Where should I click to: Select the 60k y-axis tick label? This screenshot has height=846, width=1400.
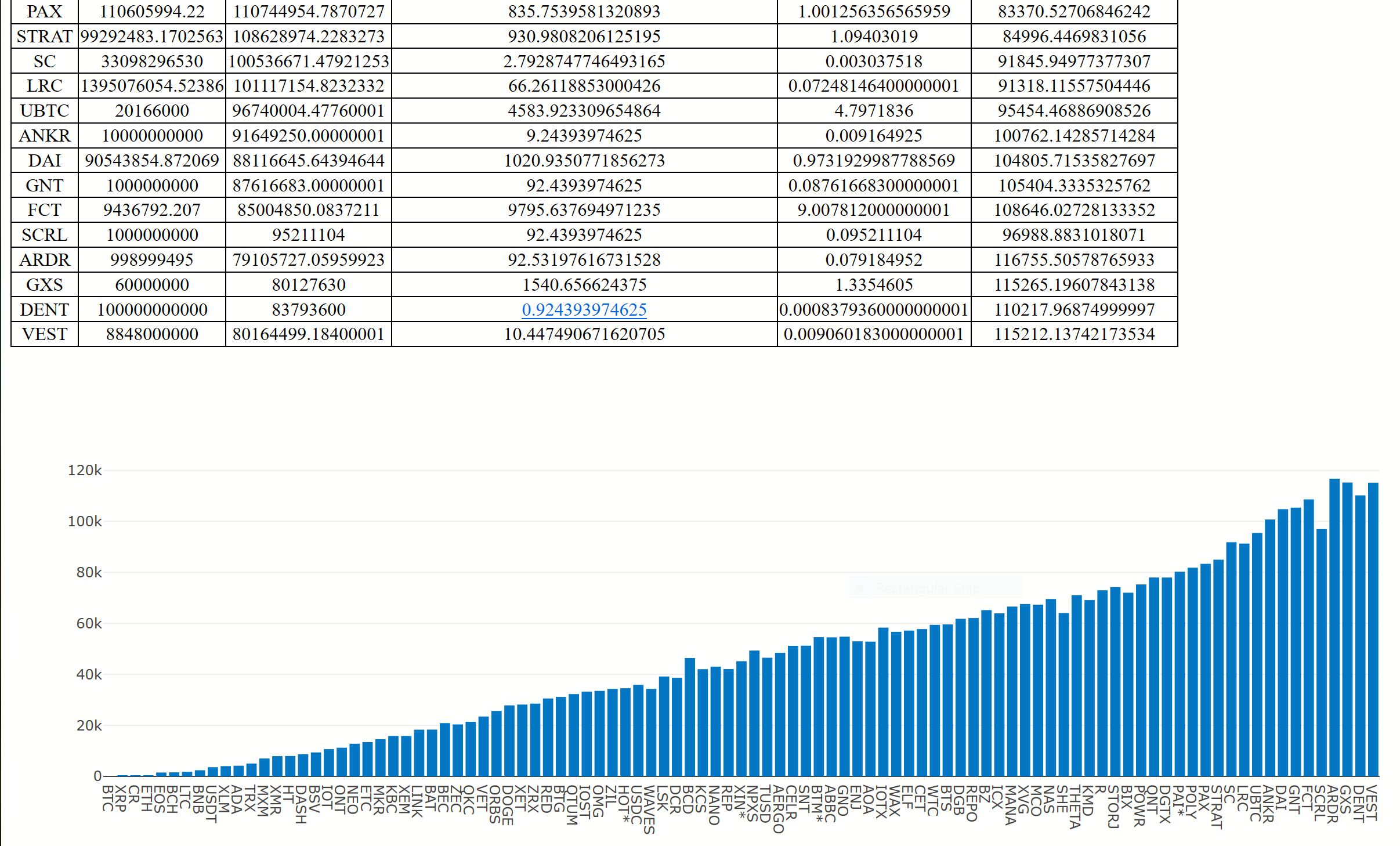coord(89,624)
